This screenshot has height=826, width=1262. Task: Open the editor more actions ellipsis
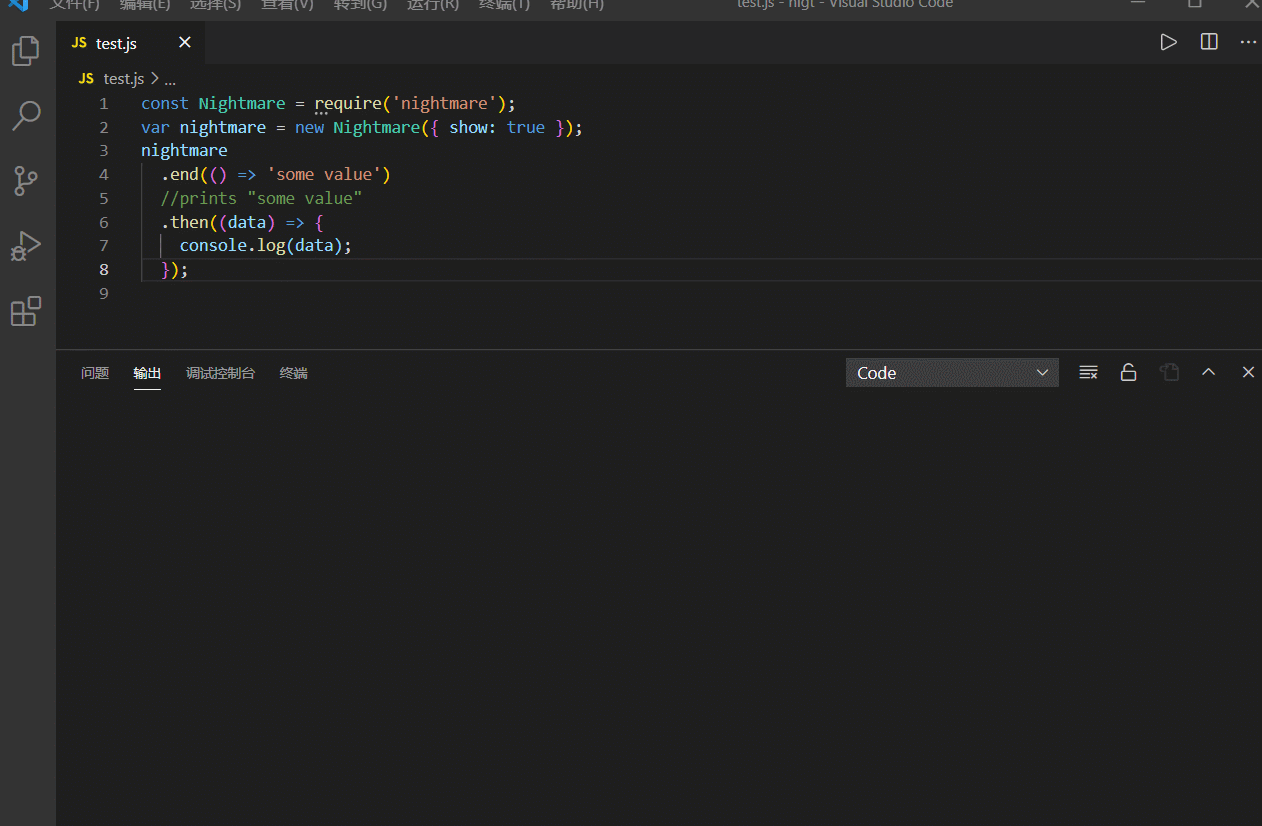[x=1248, y=42]
